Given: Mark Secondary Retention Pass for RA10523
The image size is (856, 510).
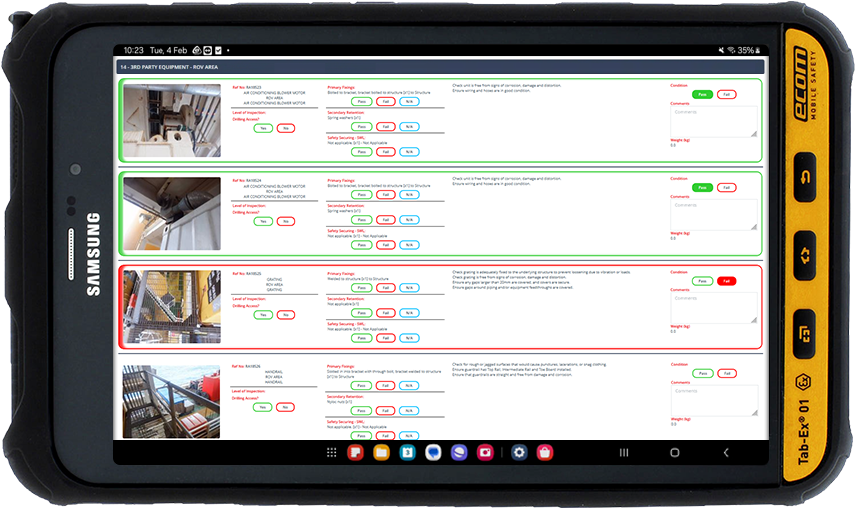Looking at the screenshot, I should (361, 127).
